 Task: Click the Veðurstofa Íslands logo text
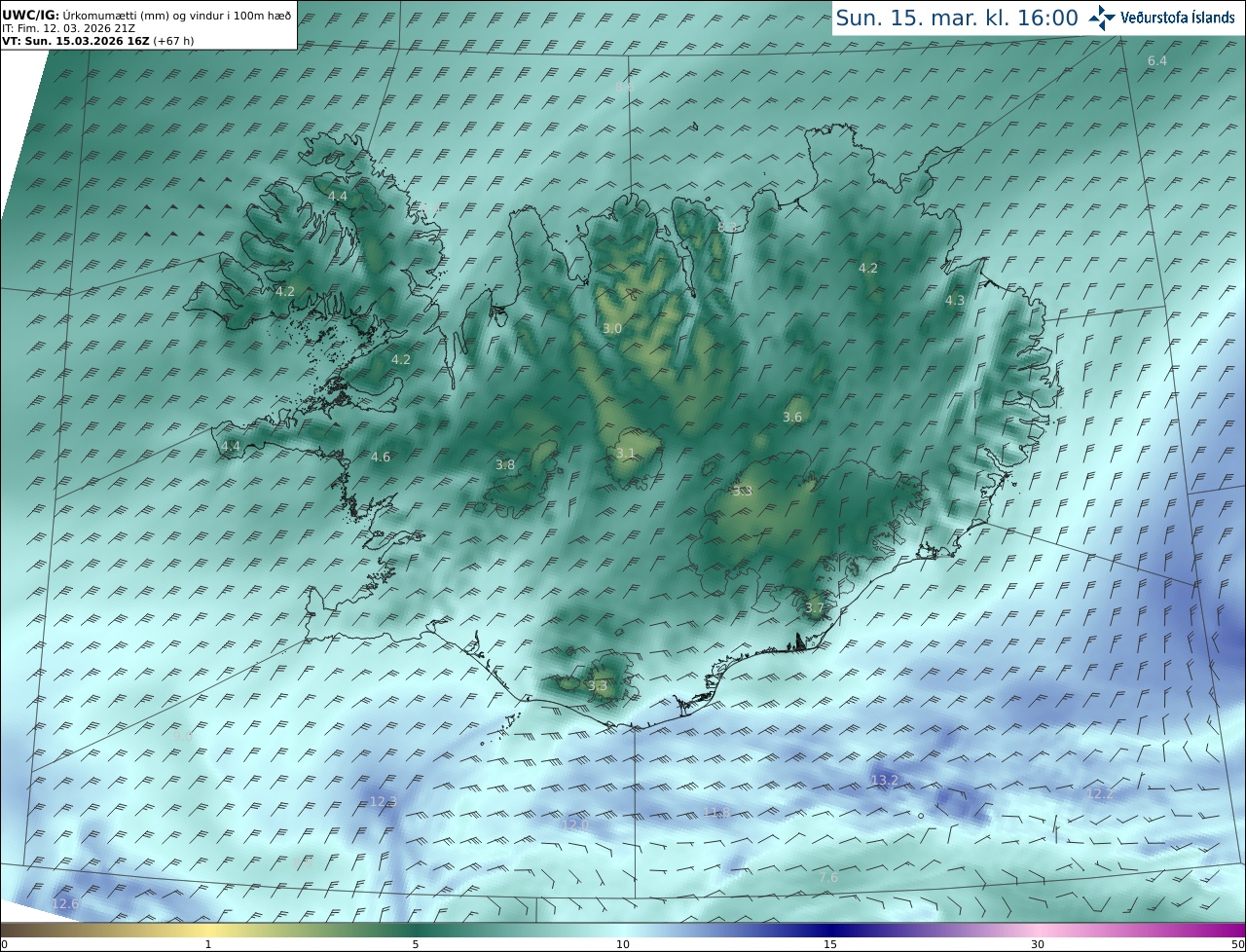[1178, 18]
